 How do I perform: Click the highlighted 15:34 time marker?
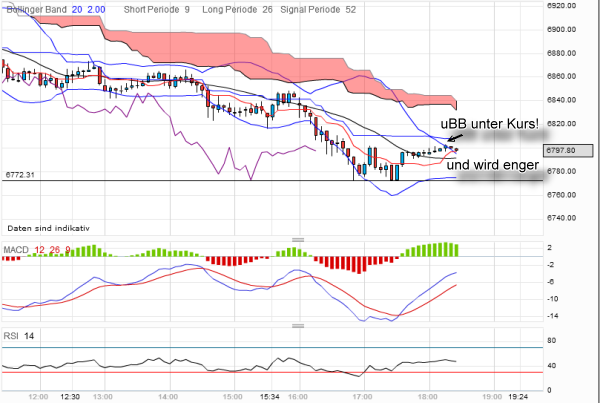270,396
